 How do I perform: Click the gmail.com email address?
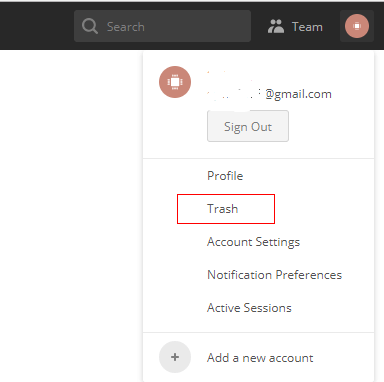click(x=269, y=94)
